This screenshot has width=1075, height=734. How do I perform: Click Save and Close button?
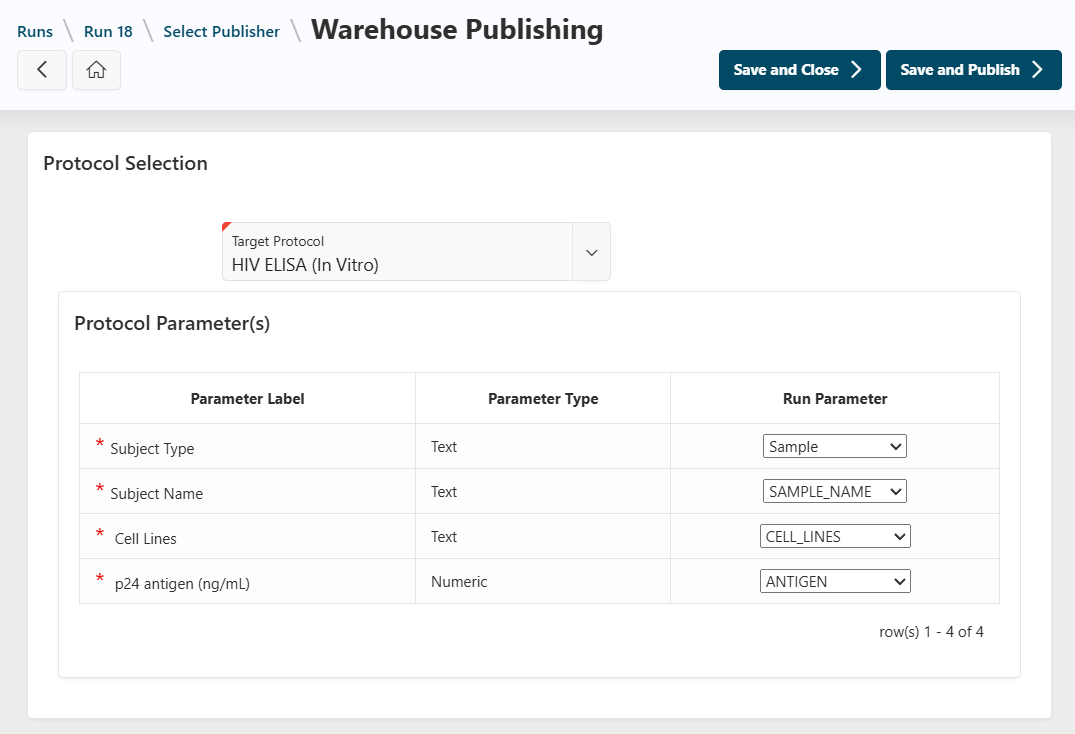[799, 70]
